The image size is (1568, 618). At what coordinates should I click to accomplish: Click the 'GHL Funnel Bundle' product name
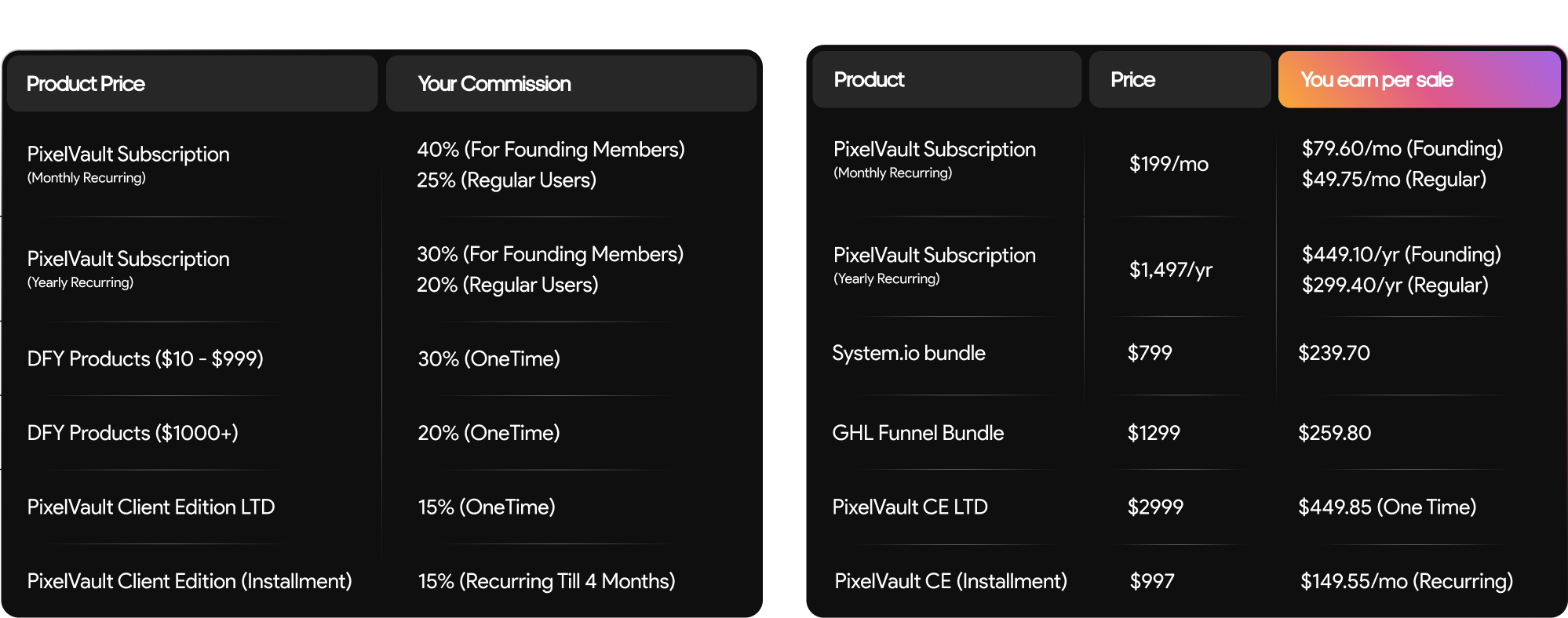(917, 433)
